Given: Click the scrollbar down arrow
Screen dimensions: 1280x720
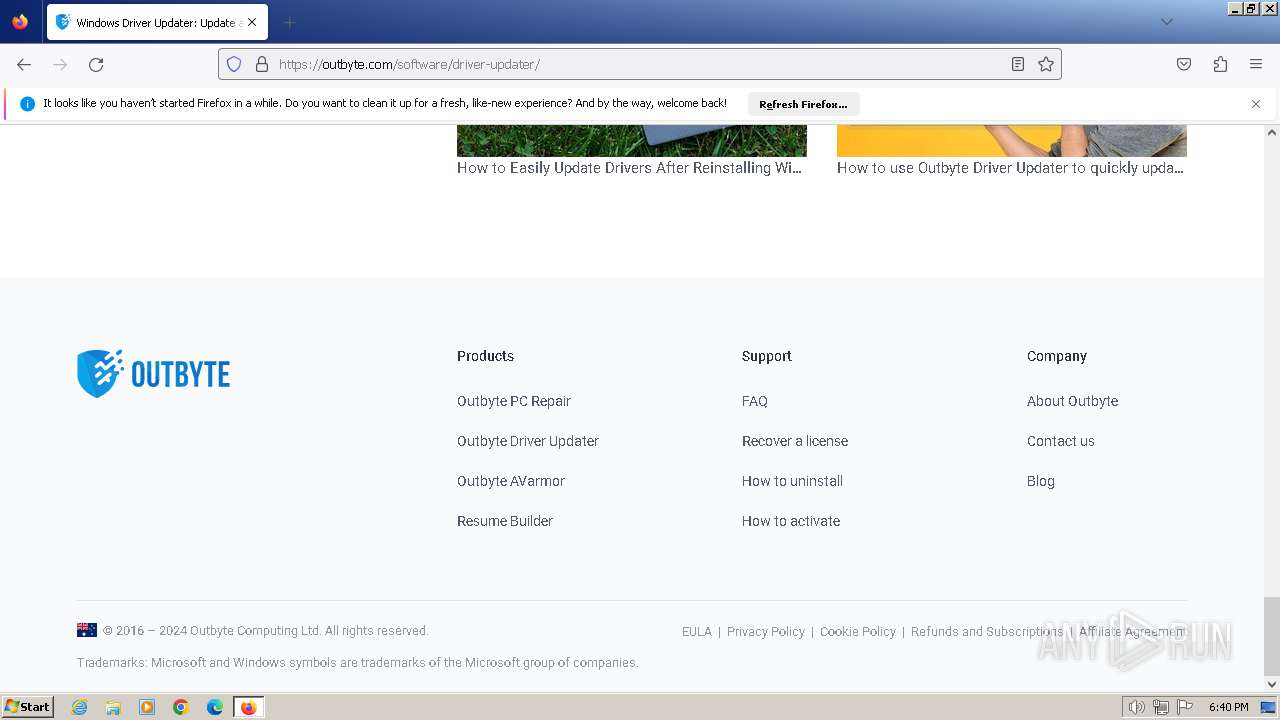Looking at the screenshot, I should tap(1272, 685).
